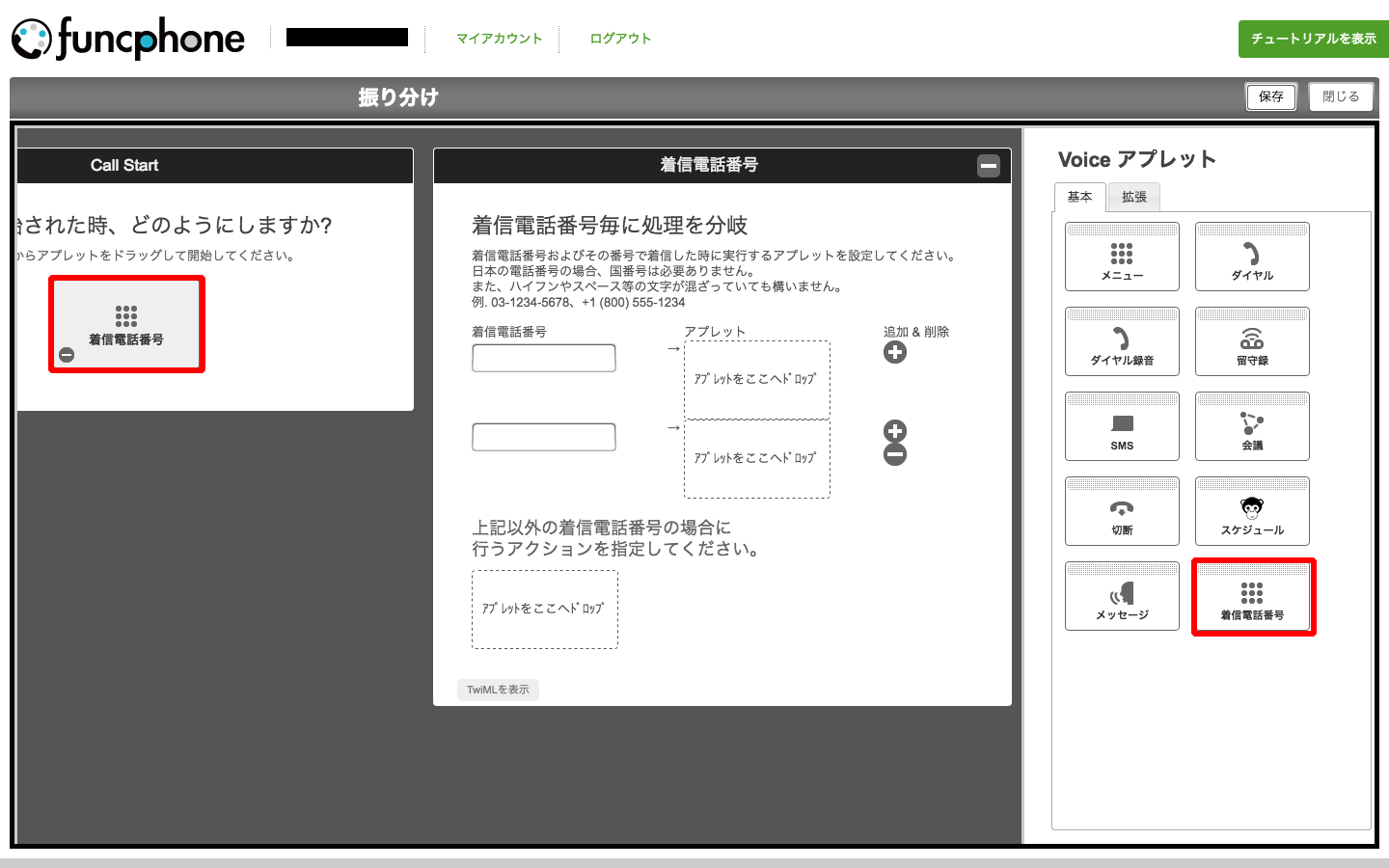Select the スケジュール applet
1389x868 pixels.
1252,511
